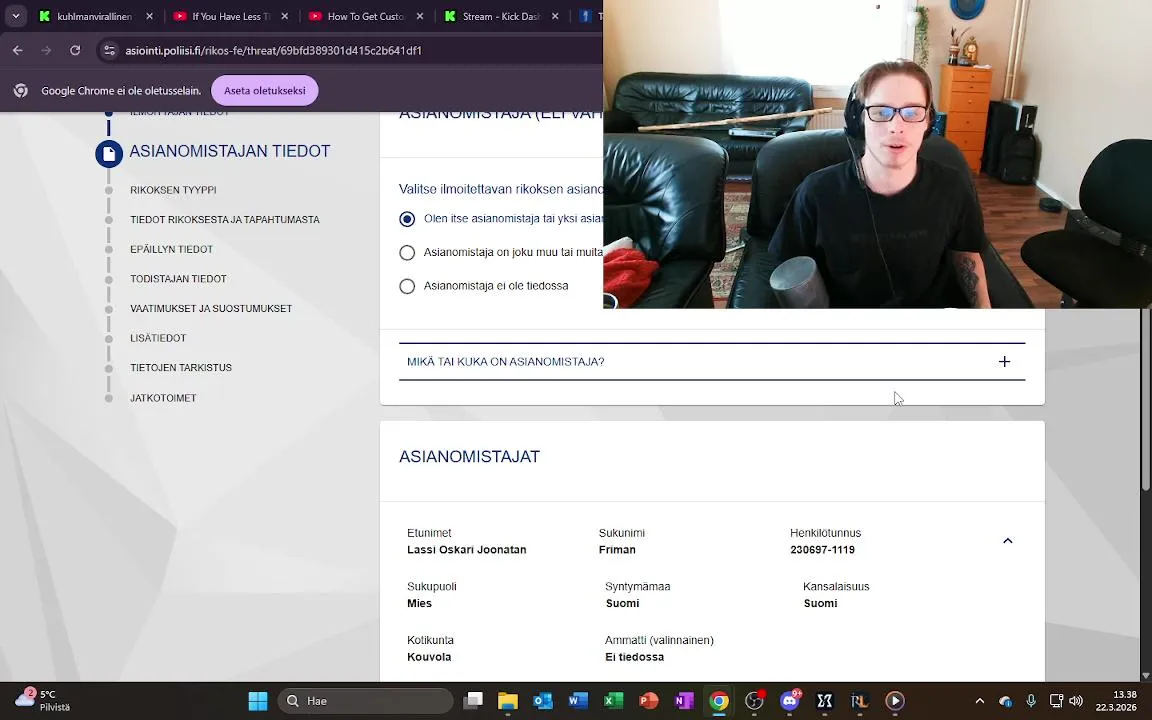Open the volume control tray icon

tap(1076, 701)
